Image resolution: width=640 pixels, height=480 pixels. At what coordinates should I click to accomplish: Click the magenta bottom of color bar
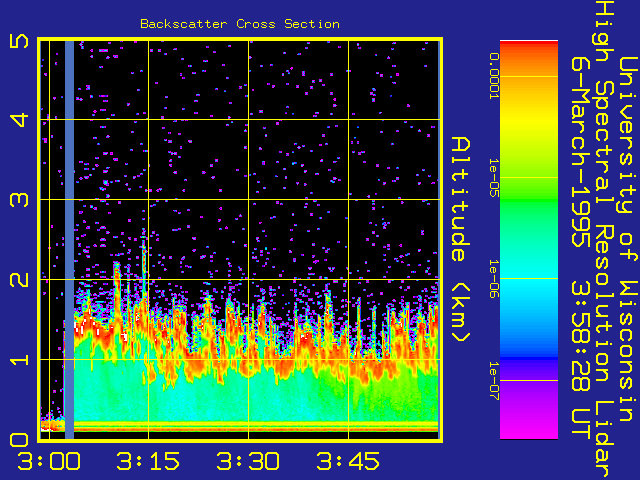click(x=529, y=427)
